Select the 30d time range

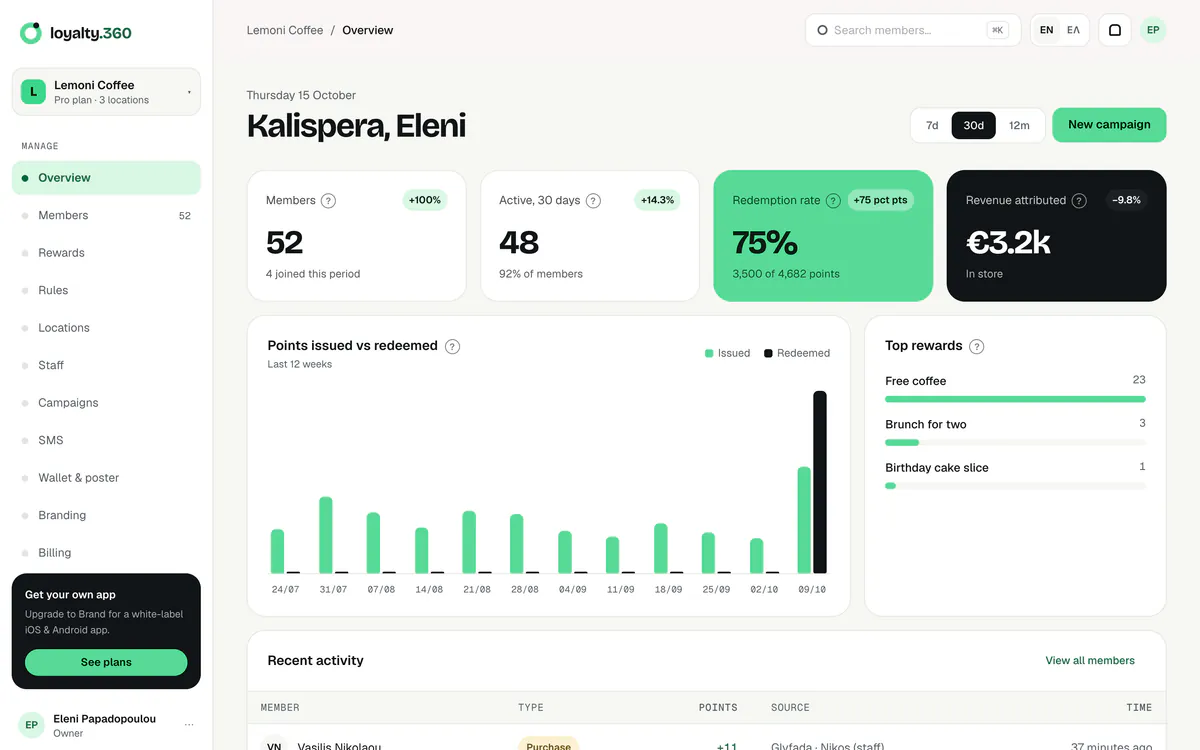(974, 125)
